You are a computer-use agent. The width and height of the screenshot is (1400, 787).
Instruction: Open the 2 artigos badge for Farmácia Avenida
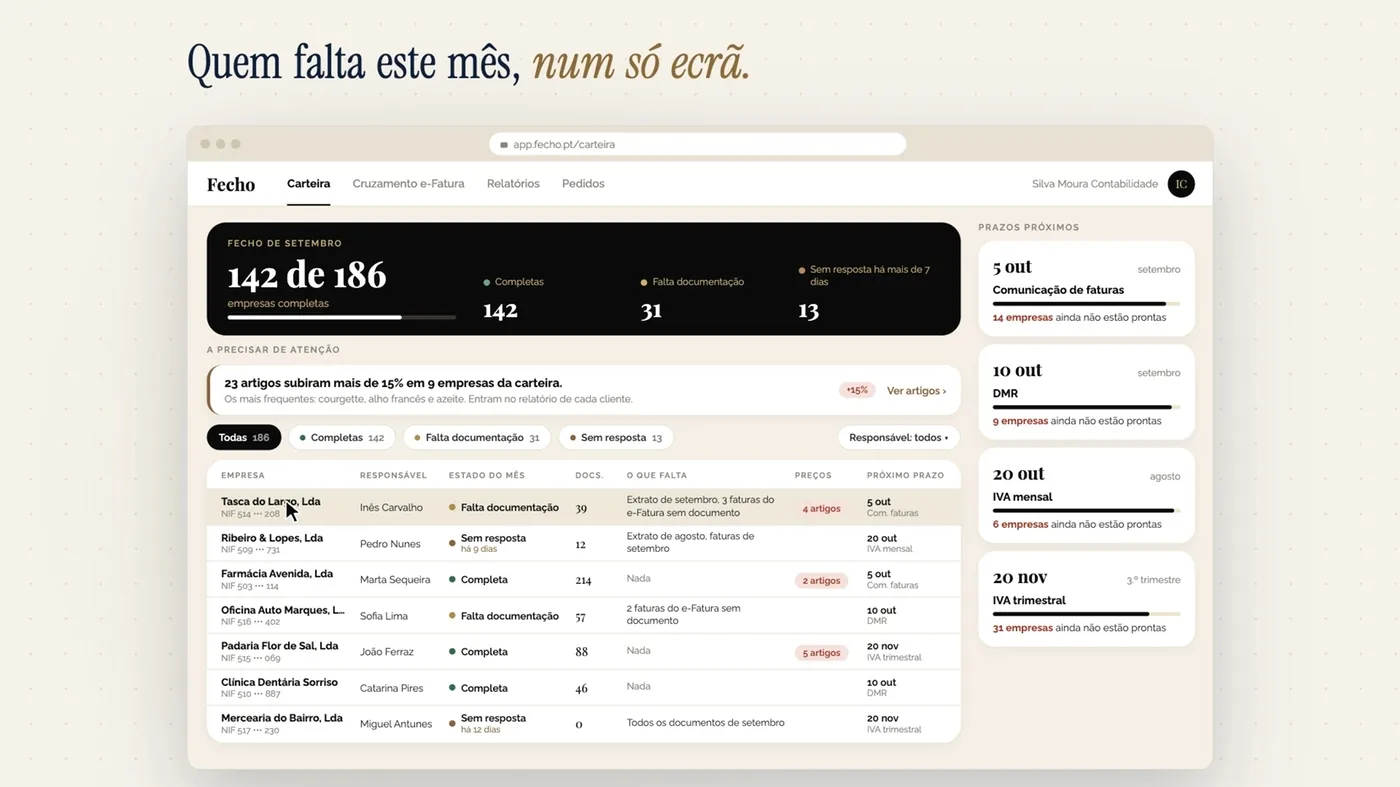[821, 581]
